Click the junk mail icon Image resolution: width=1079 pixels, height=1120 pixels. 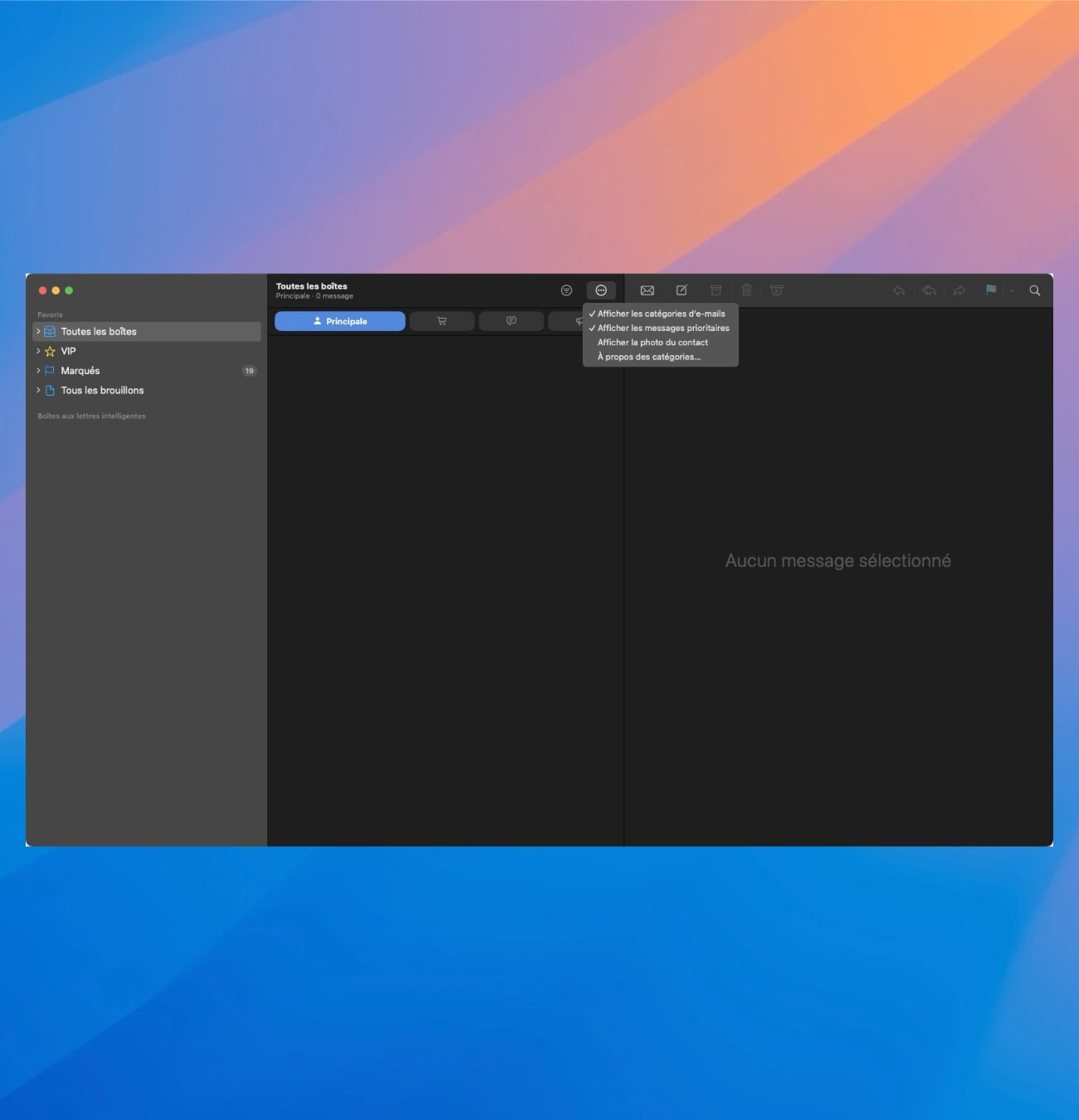[777, 290]
